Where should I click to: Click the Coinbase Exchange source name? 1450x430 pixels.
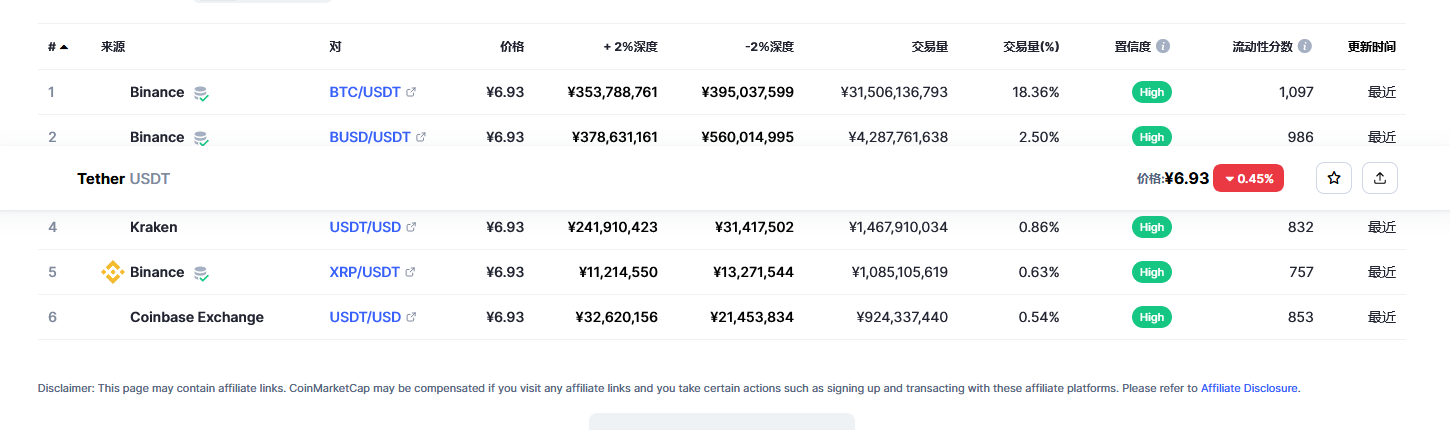197,317
